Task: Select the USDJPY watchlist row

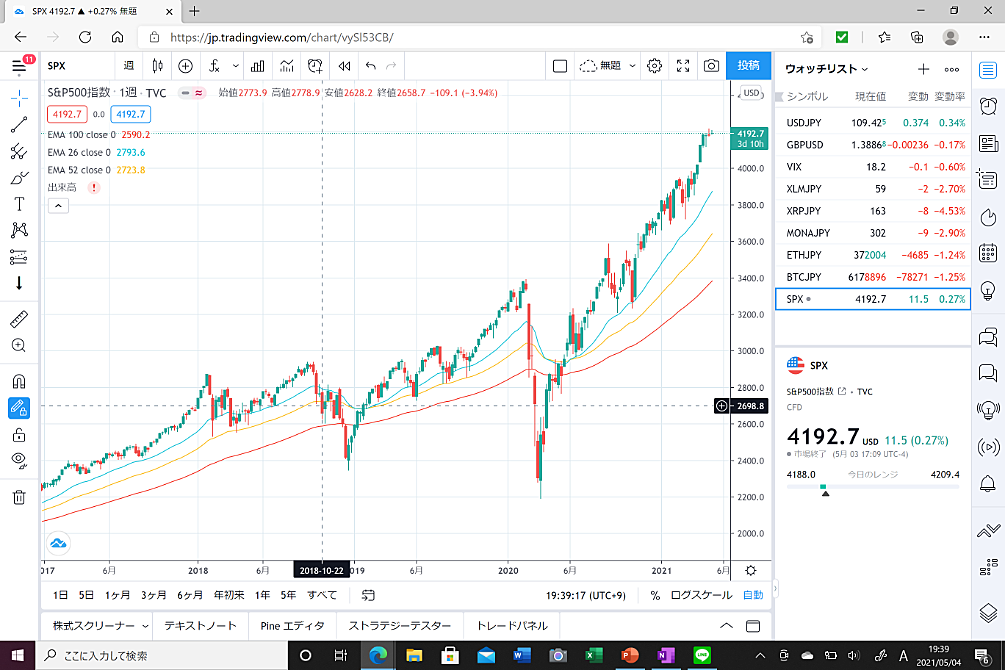Action: pos(872,122)
